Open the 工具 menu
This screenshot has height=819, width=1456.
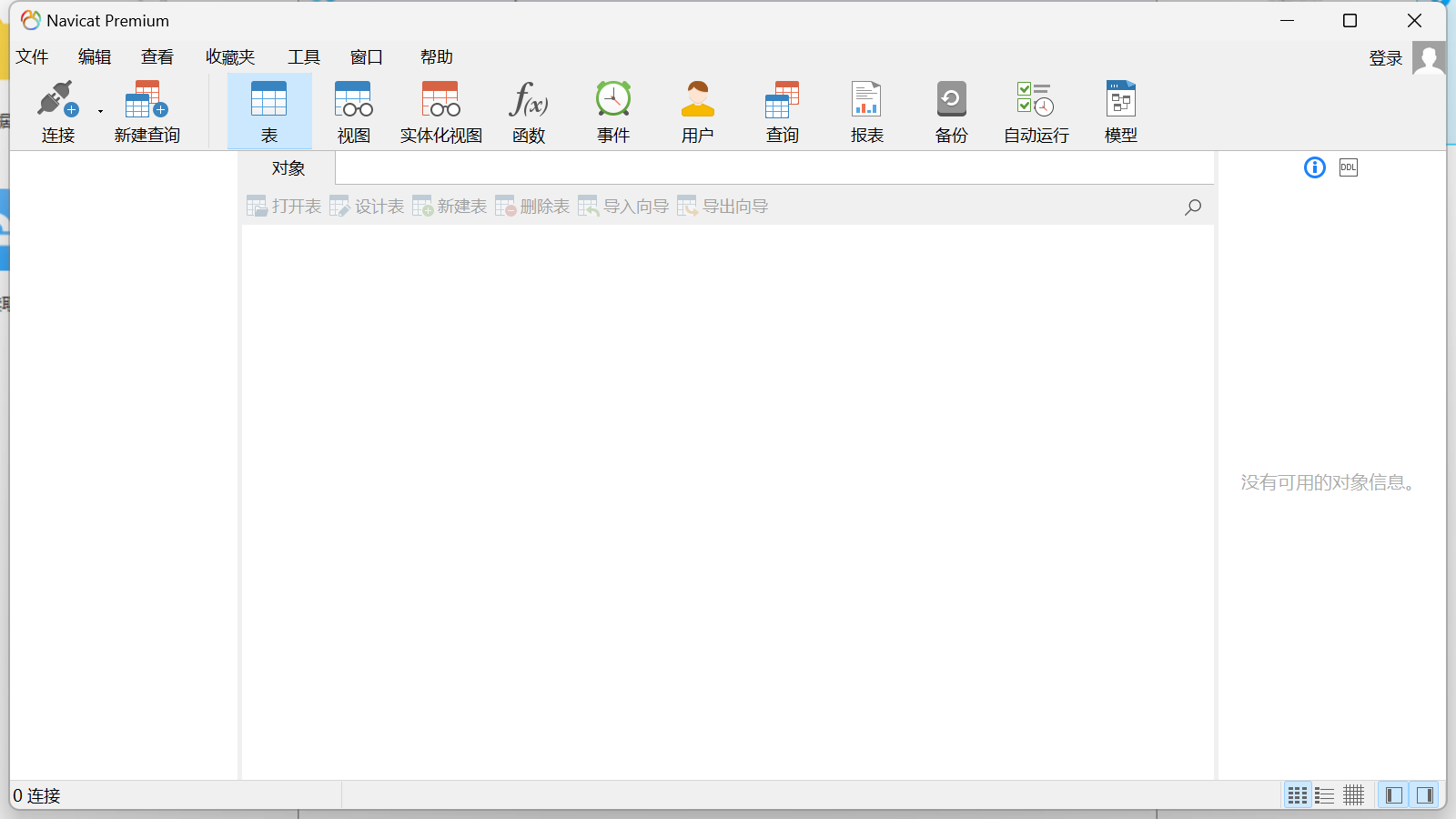coord(304,57)
